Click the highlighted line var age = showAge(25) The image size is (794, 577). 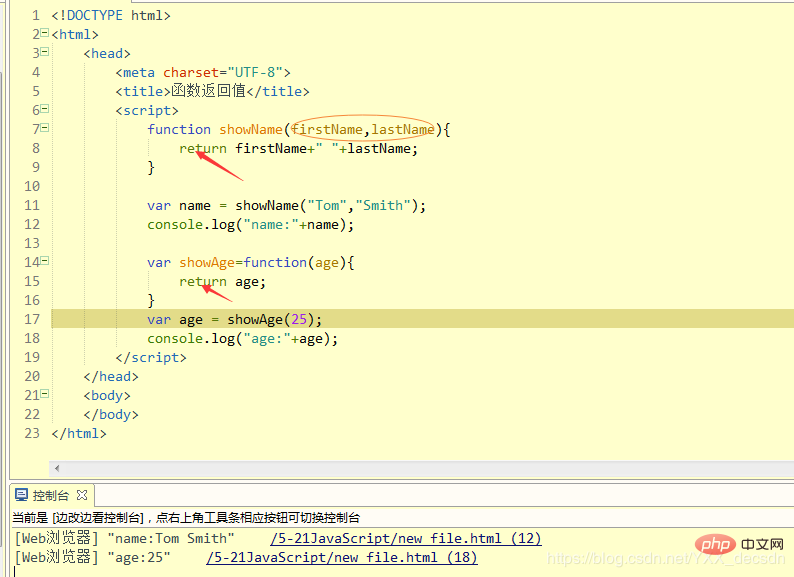pos(235,319)
